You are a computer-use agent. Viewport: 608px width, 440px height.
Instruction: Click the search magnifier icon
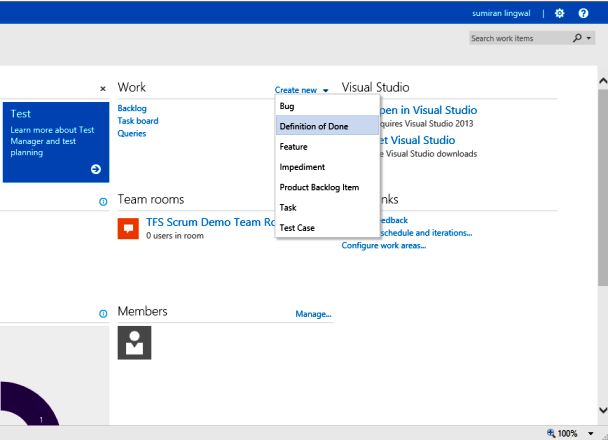(577, 38)
